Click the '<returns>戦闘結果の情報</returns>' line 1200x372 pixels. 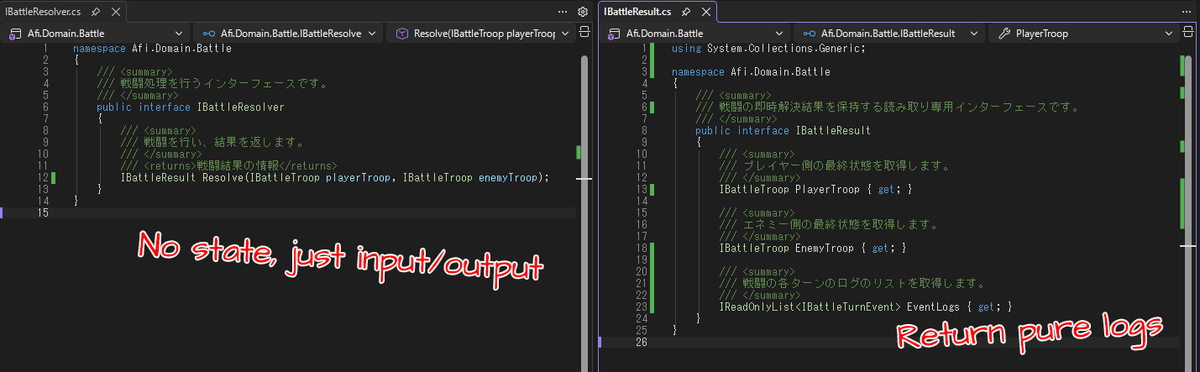(x=229, y=165)
